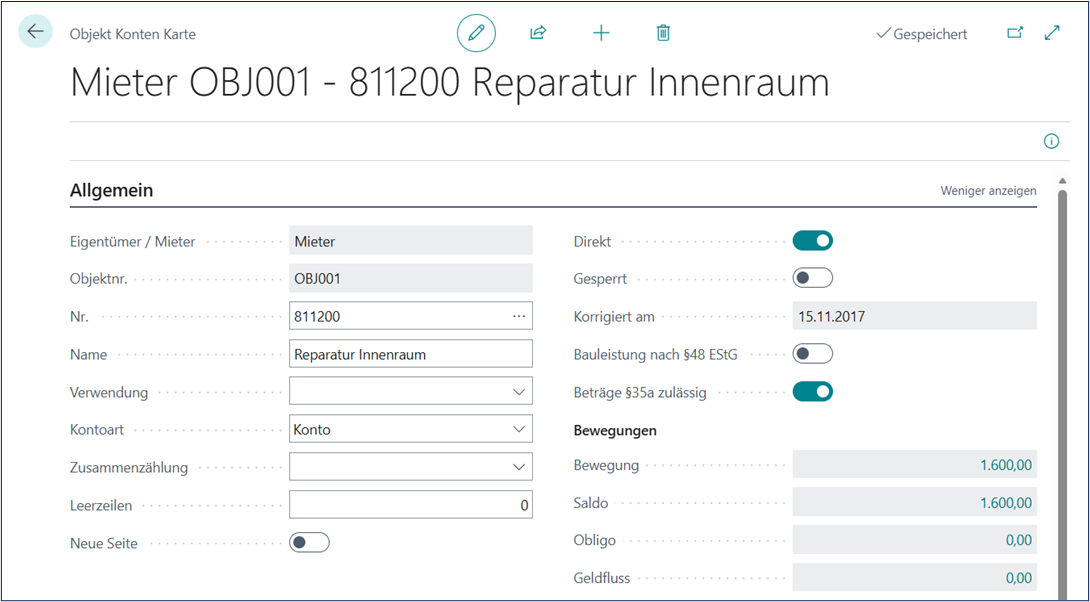Turn on Bauleistung nach §48 EStG
The height and width of the screenshot is (602, 1090).
click(812, 354)
